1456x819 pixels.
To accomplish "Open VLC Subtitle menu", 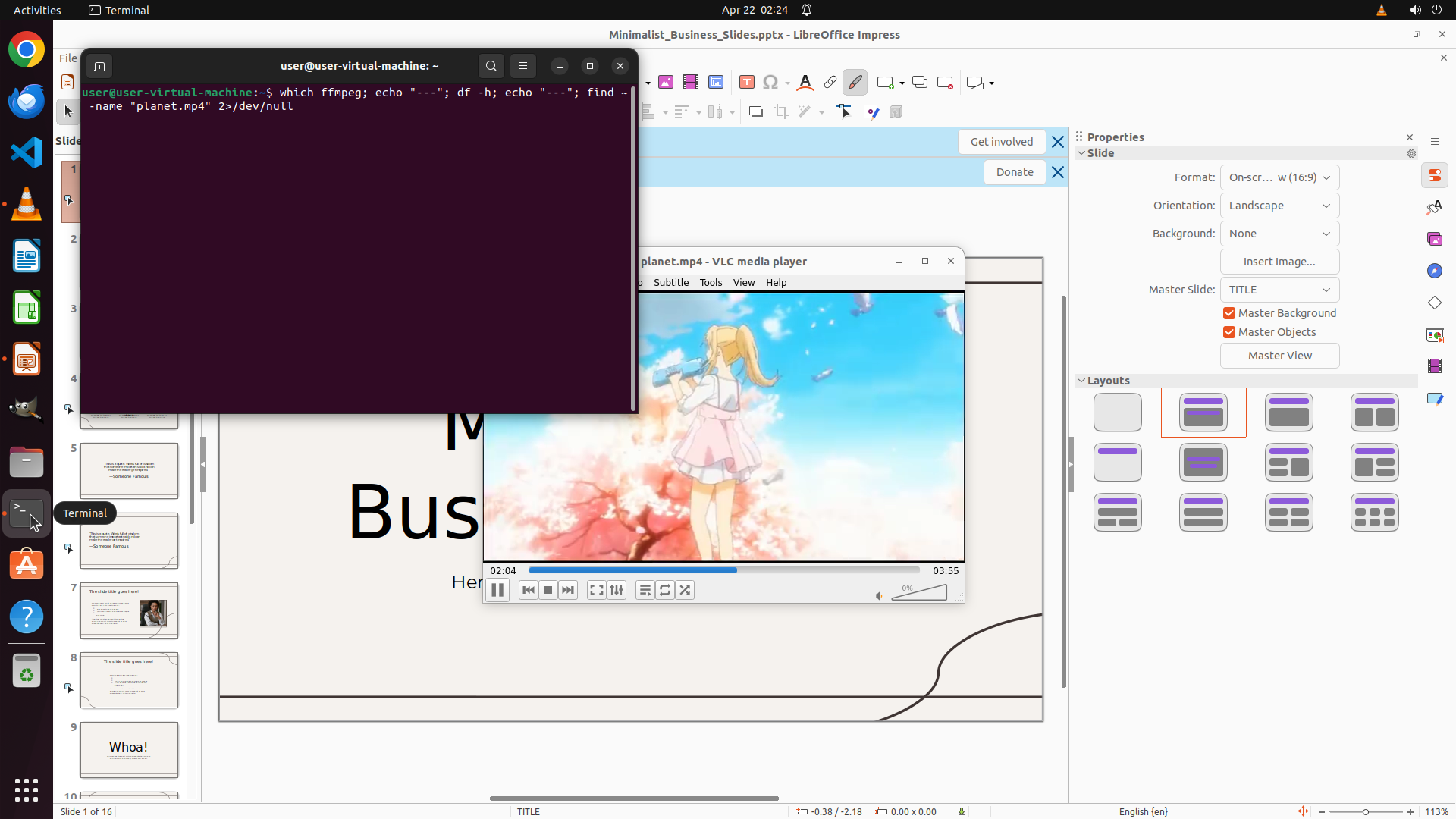I will (x=670, y=282).
